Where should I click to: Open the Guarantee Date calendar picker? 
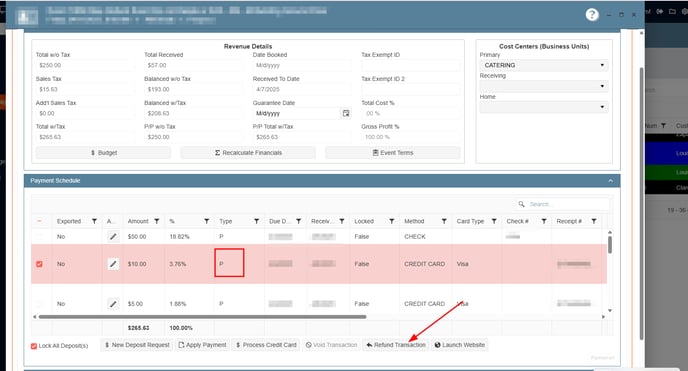point(346,113)
